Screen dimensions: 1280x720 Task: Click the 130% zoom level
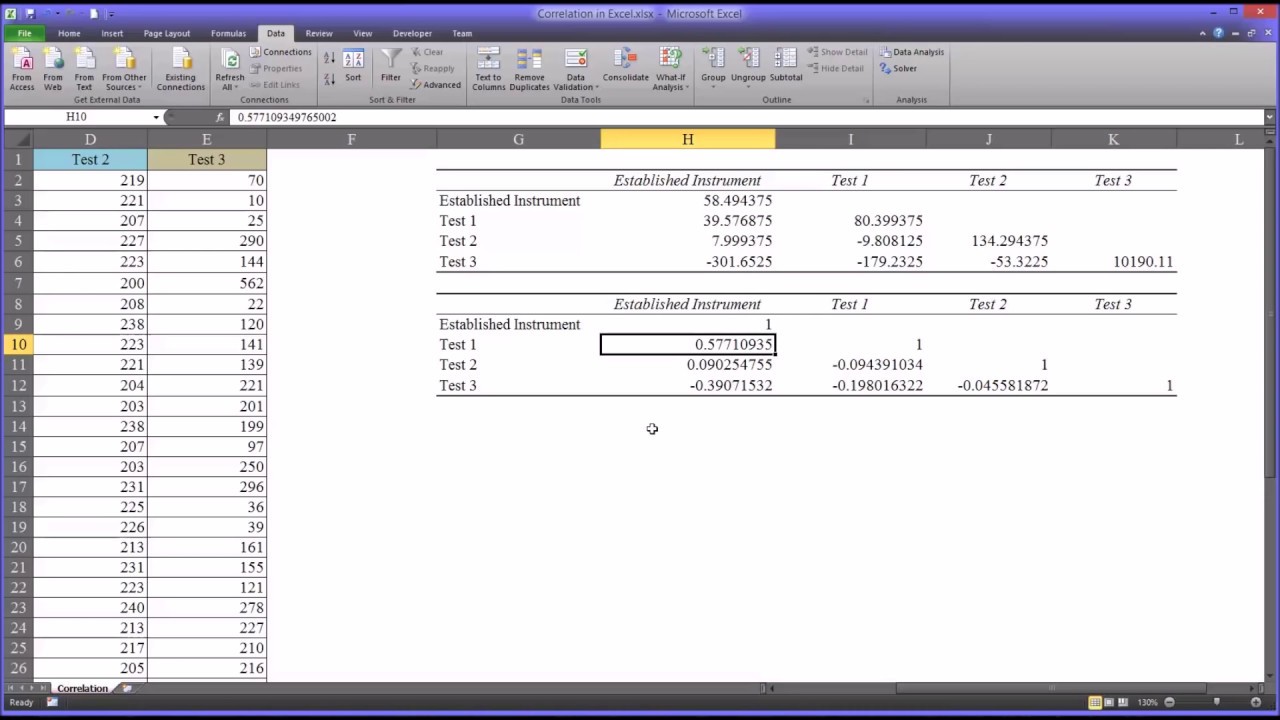(1147, 702)
